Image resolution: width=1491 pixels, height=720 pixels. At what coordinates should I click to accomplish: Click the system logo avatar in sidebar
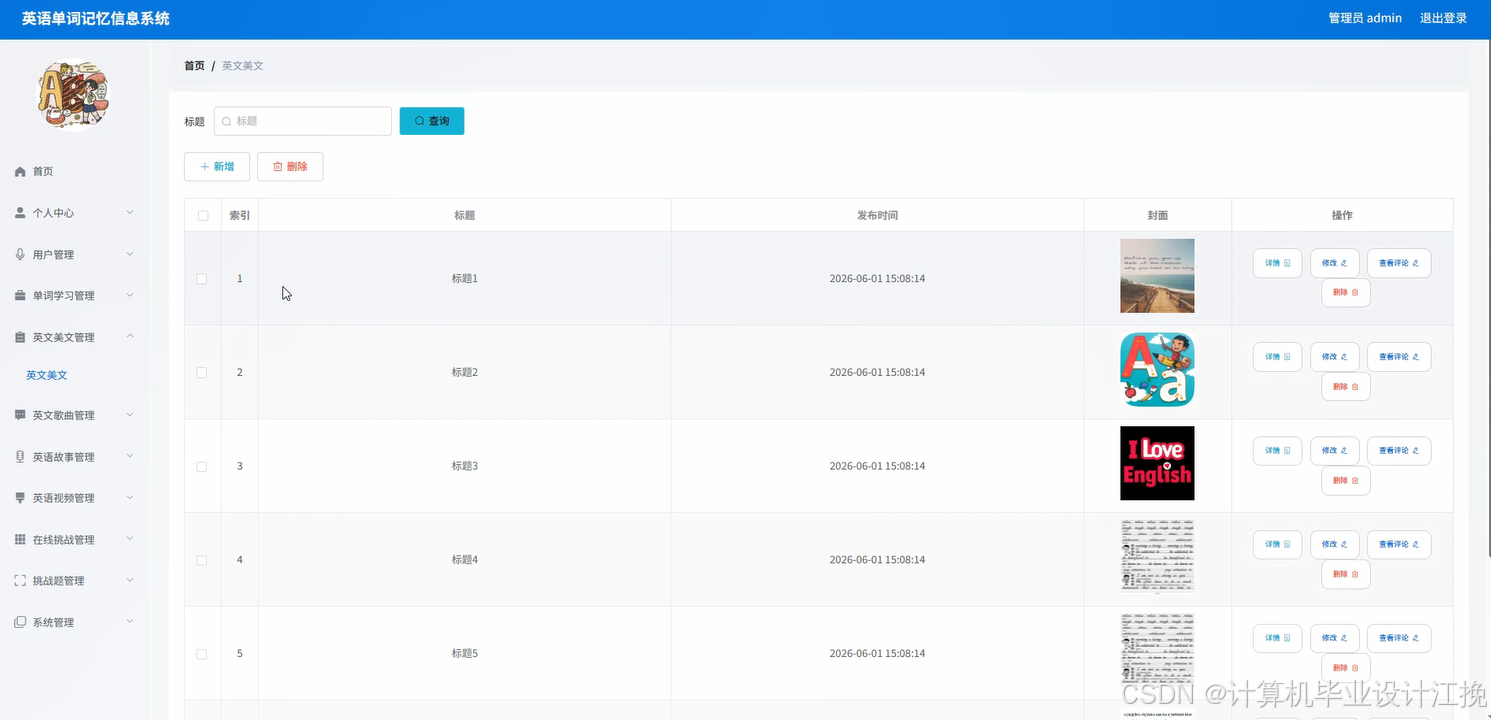tap(73, 94)
